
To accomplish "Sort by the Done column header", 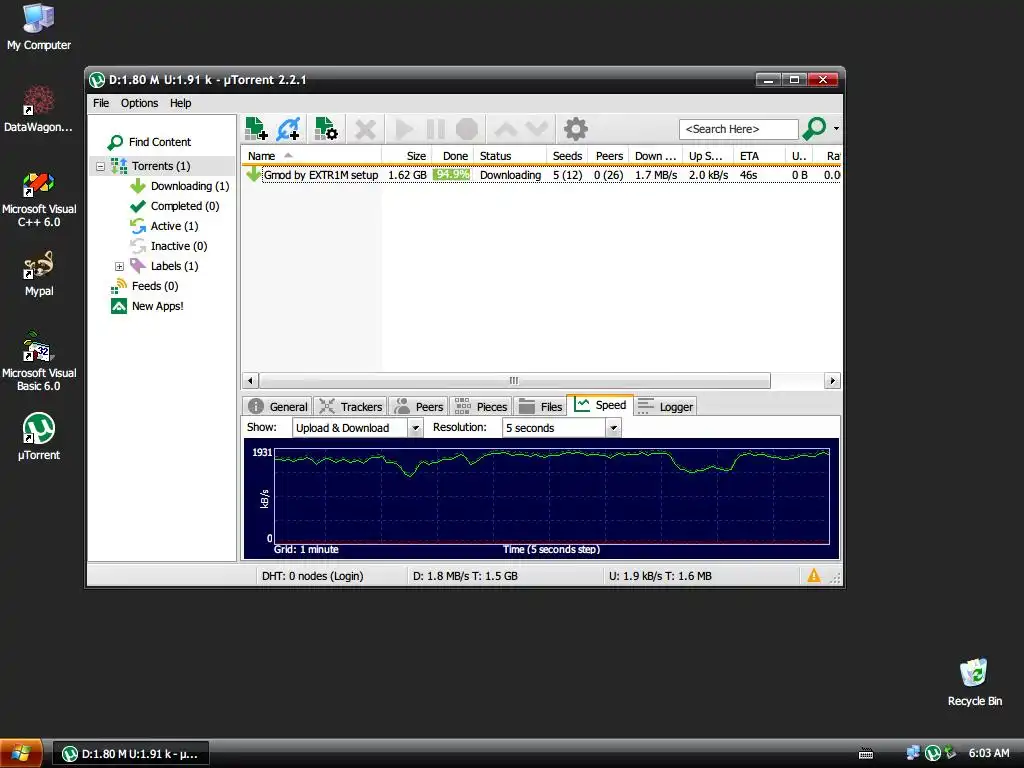I will coord(455,156).
